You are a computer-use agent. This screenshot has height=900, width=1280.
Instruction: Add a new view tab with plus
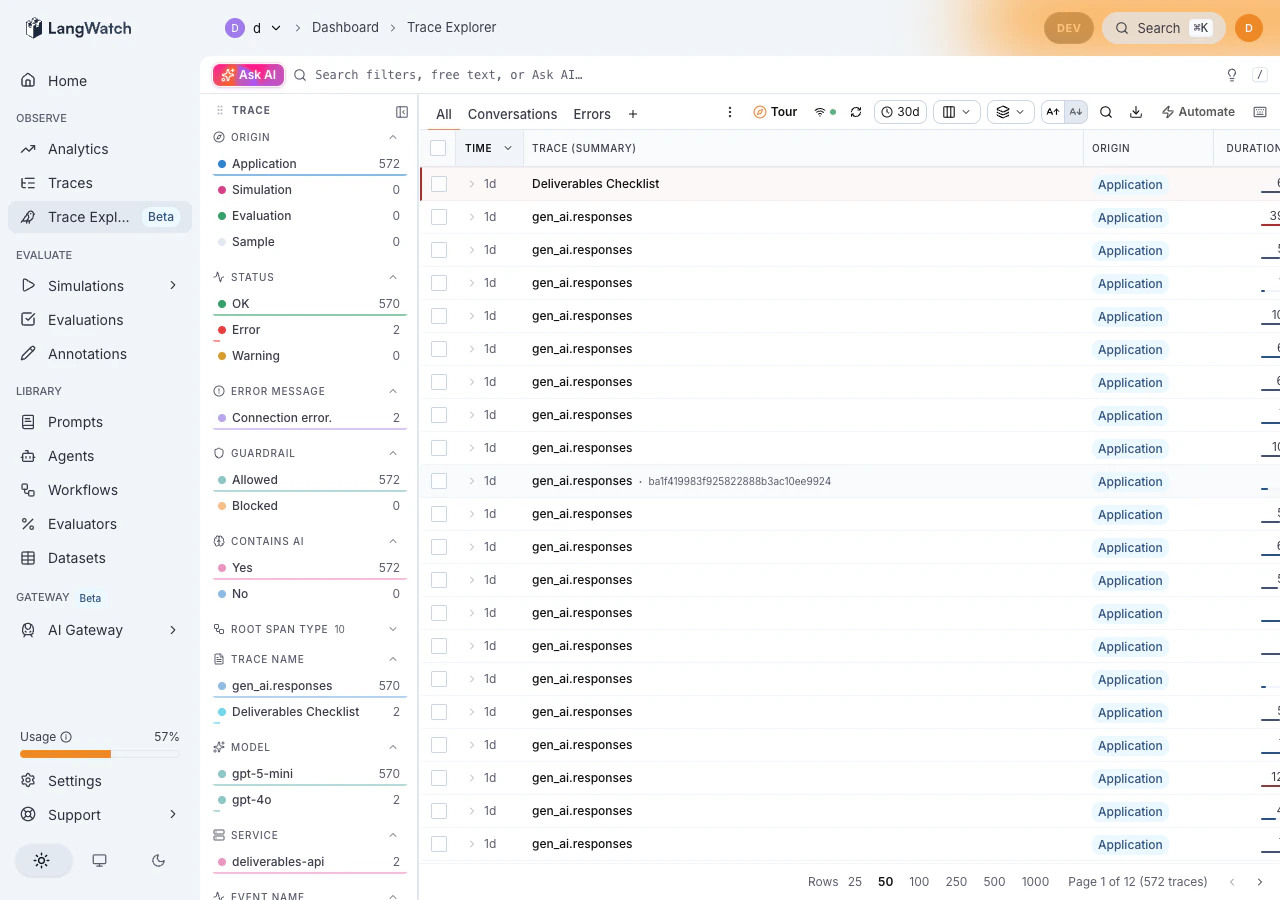[633, 114]
